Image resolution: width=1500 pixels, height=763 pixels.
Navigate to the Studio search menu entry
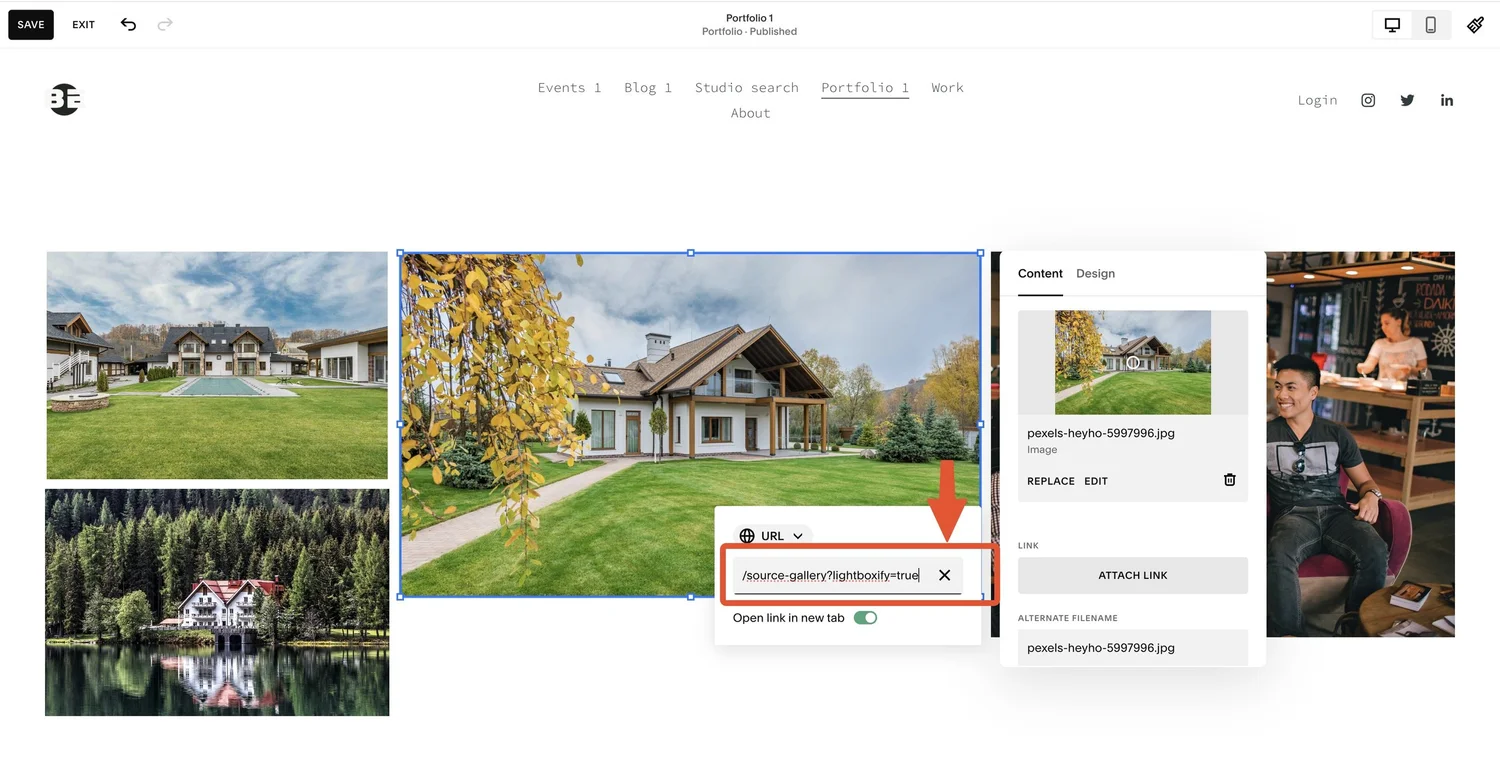[x=746, y=87]
